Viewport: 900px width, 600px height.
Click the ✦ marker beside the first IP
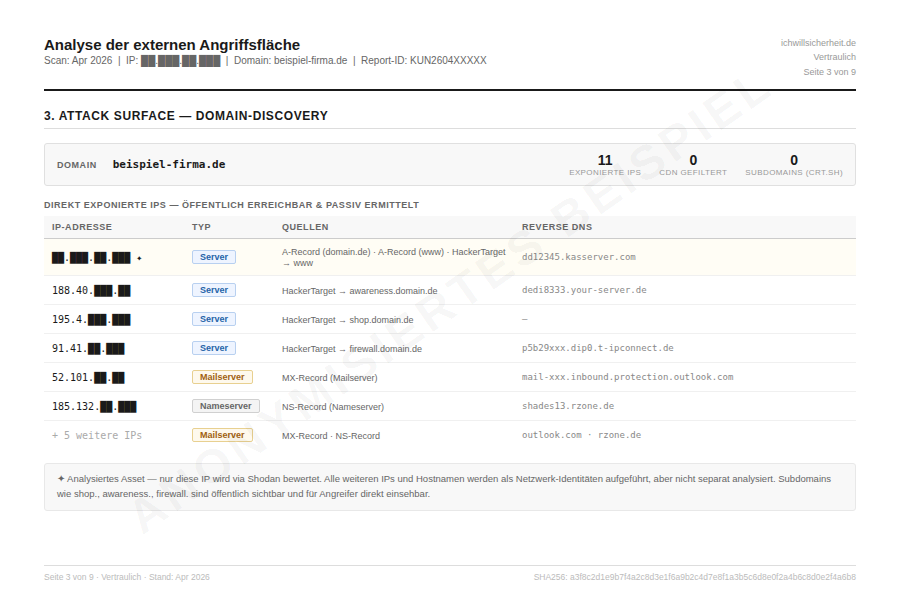pyautogui.click(x=139, y=258)
